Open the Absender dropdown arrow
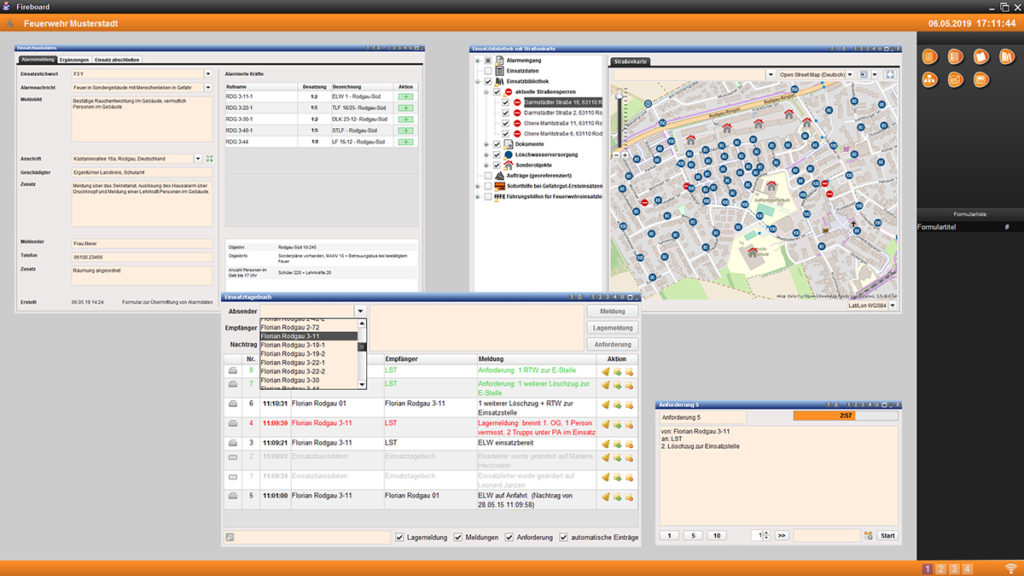 360,312
